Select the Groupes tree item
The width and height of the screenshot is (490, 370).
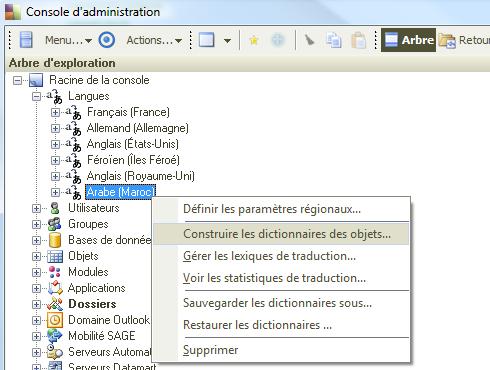click(88, 224)
